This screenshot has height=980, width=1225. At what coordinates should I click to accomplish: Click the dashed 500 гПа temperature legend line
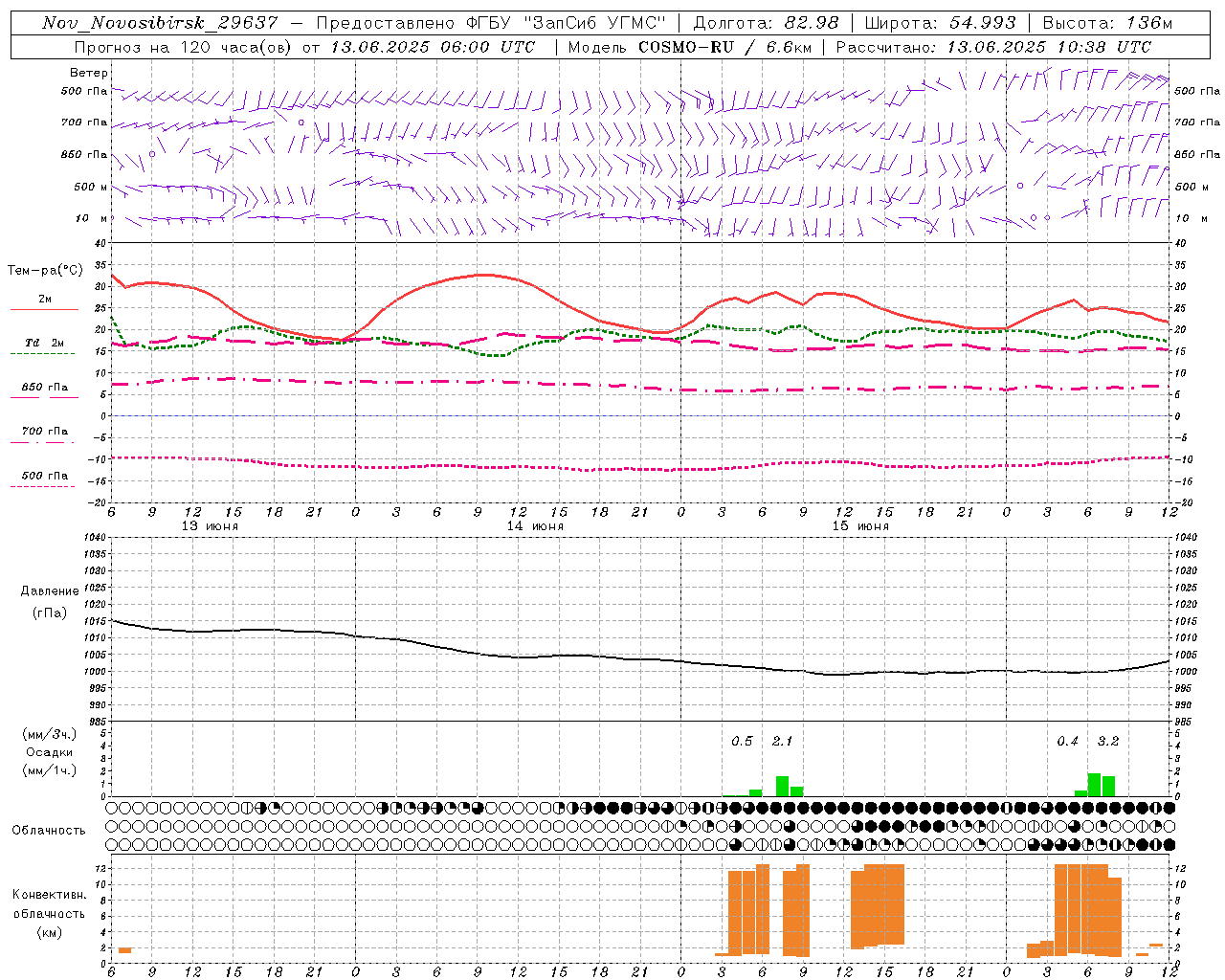click(43, 486)
